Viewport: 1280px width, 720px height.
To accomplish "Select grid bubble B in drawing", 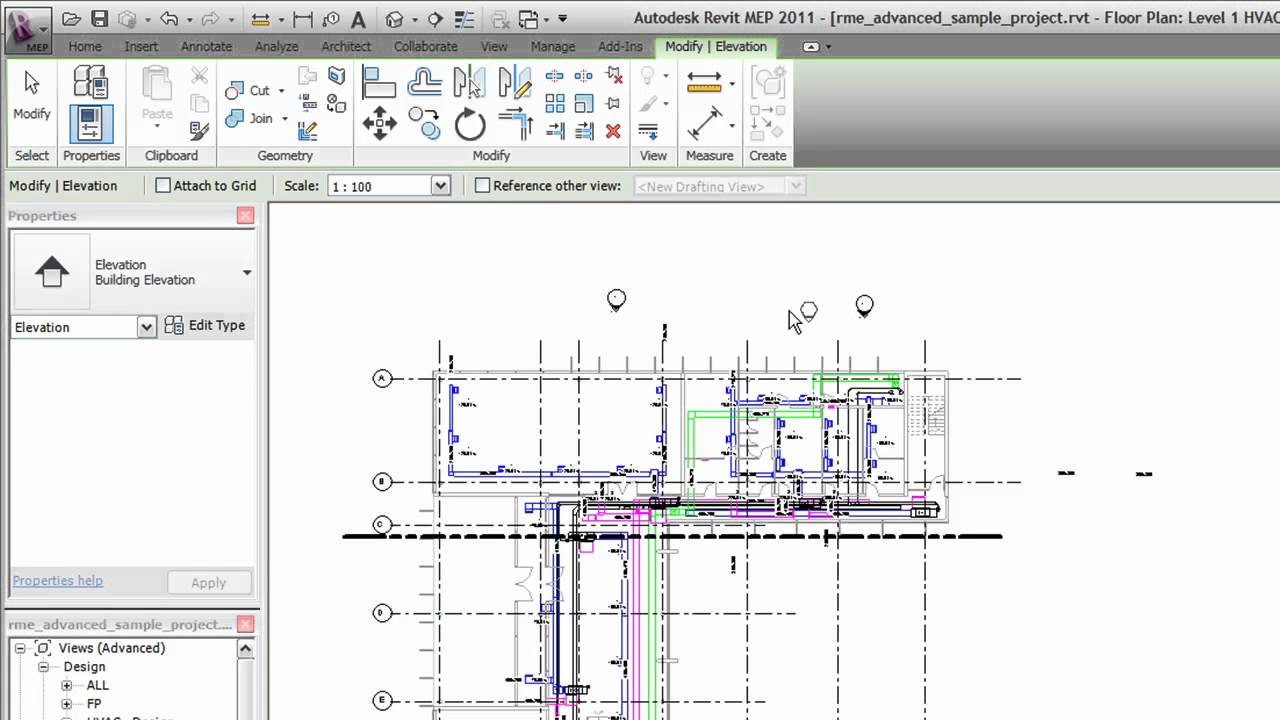I will (x=382, y=482).
